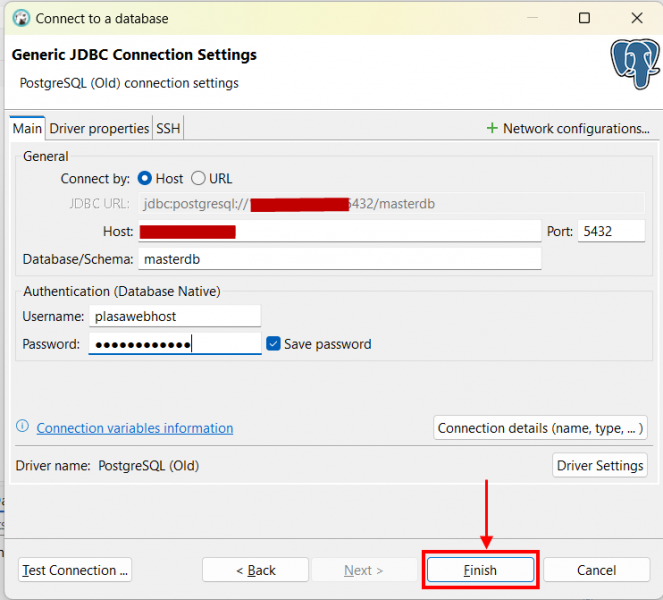Screen dimensions: 663x600
Task: Click the Username field with plasawebhost
Action: click(175, 316)
